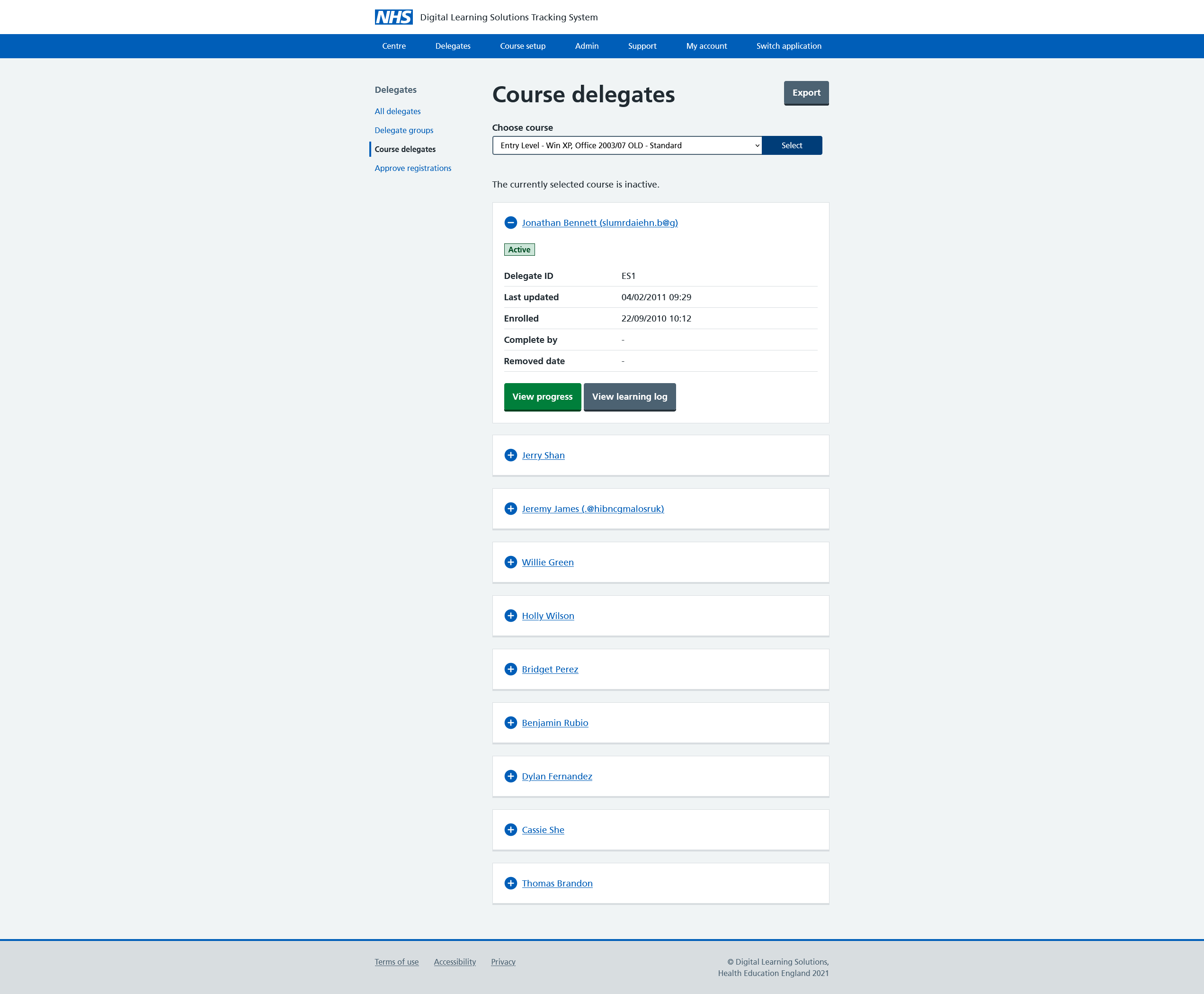Expand Jeremy James delegate card

pyautogui.click(x=592, y=509)
